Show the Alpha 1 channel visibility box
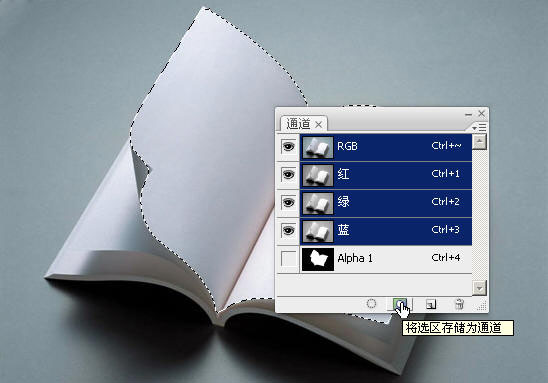548x383 pixels. pyautogui.click(x=288, y=259)
